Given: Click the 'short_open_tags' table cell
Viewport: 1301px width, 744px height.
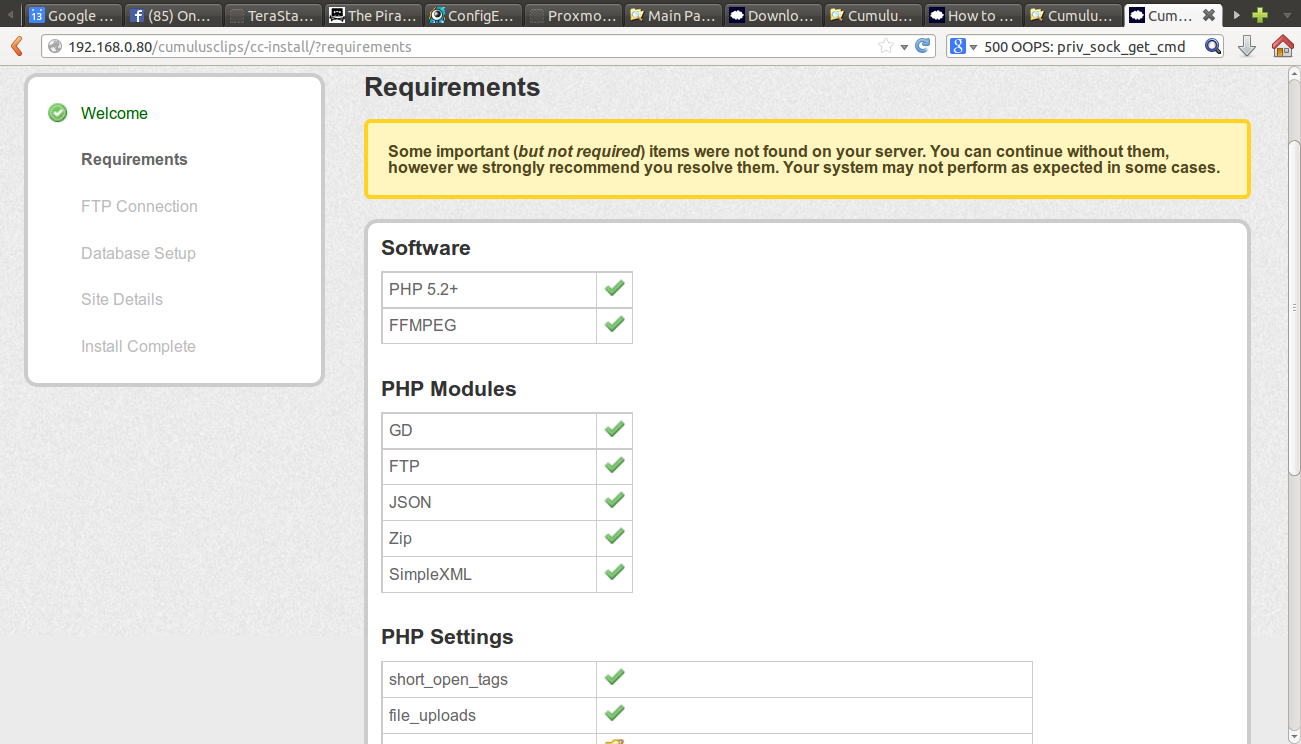Looking at the screenshot, I should [x=489, y=680].
